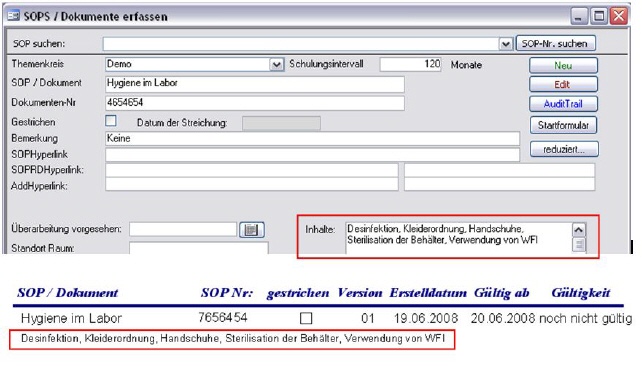Focus the left AddHyperlink field

coord(251,184)
